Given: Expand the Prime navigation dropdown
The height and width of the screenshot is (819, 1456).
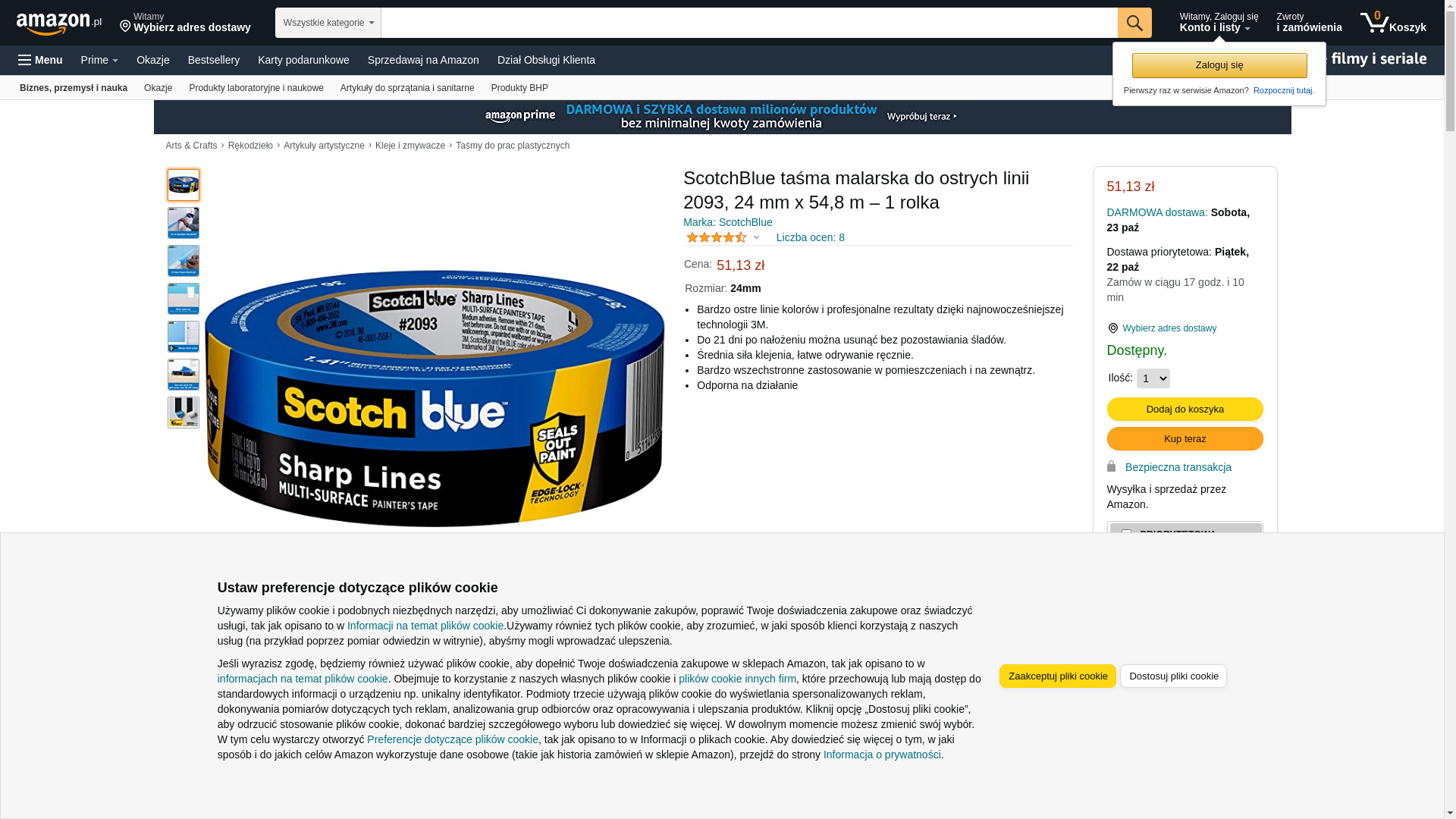Looking at the screenshot, I should point(99,60).
